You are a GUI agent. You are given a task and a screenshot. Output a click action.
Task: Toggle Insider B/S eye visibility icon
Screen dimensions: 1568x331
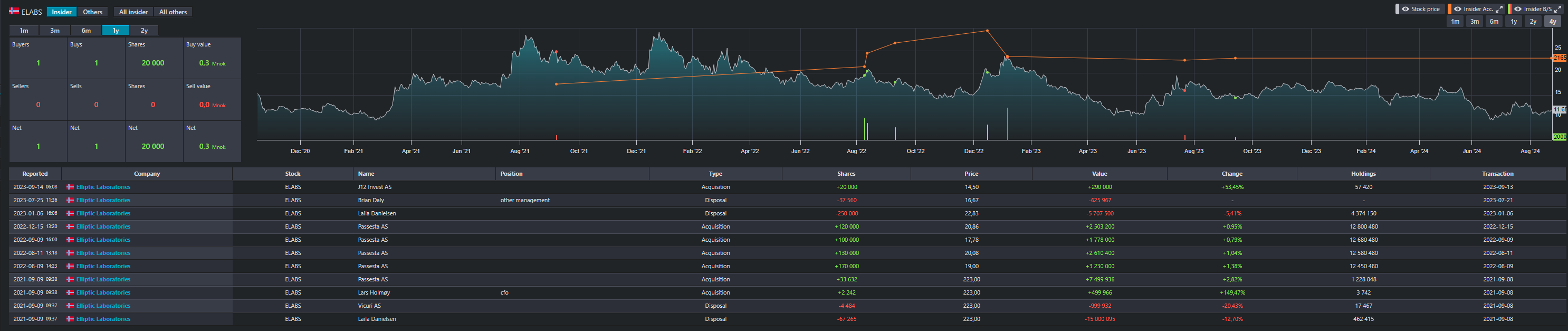[1517, 9]
